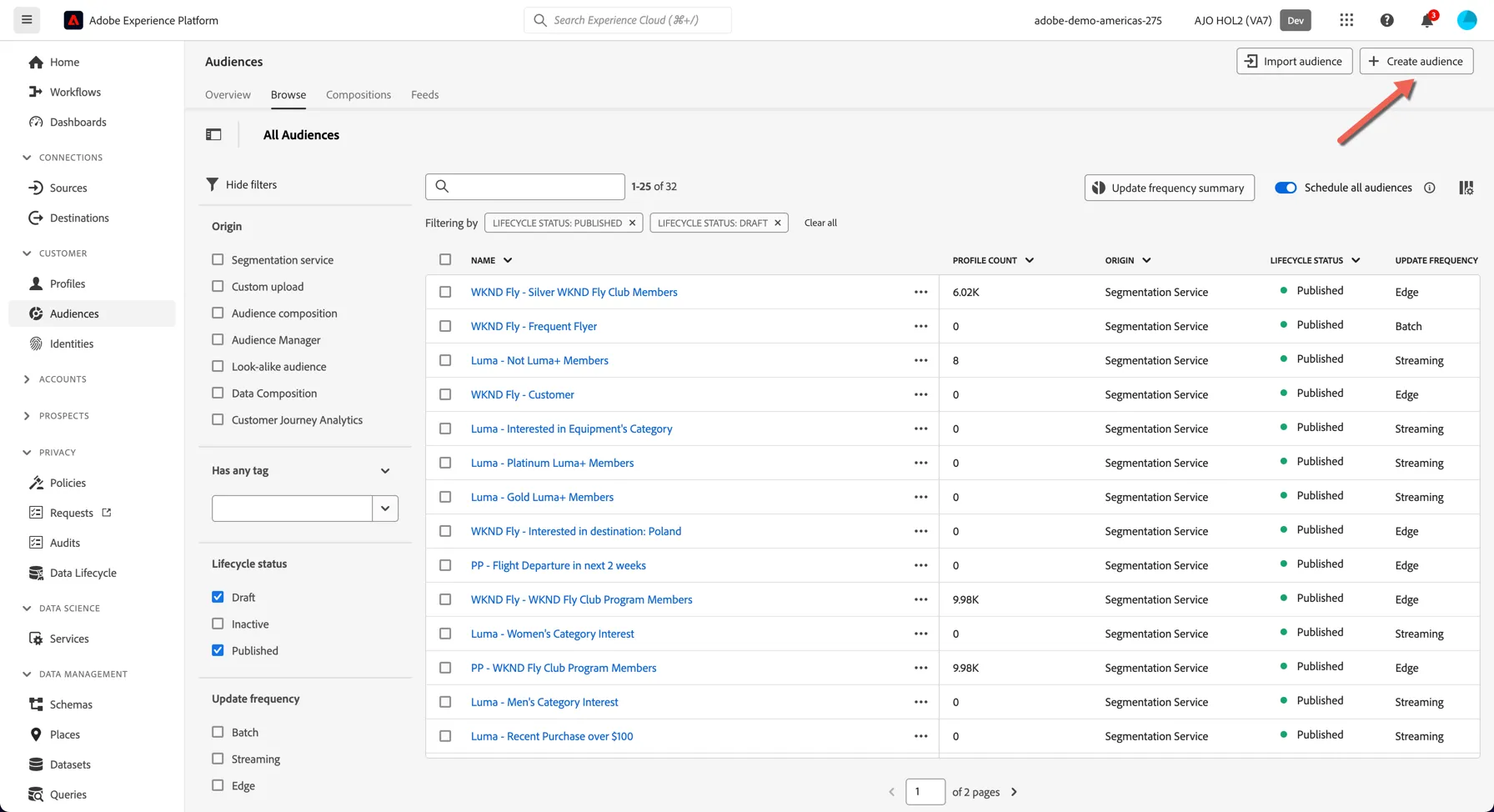Open the more actions menu for Luma - Gold Luma+ Members
Viewport: 1494px width, 812px height.
pos(920,497)
